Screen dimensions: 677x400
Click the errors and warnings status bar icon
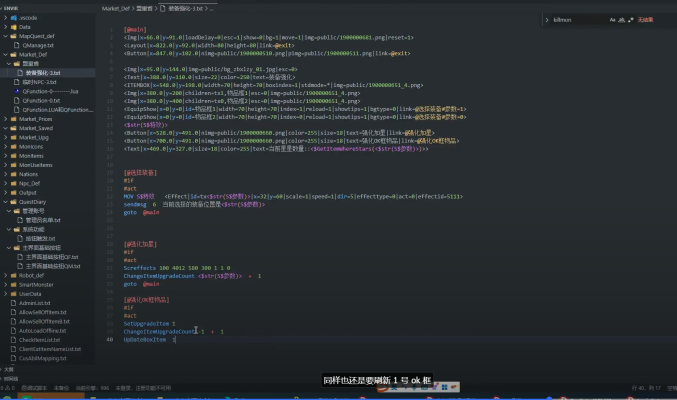click(x=10, y=388)
